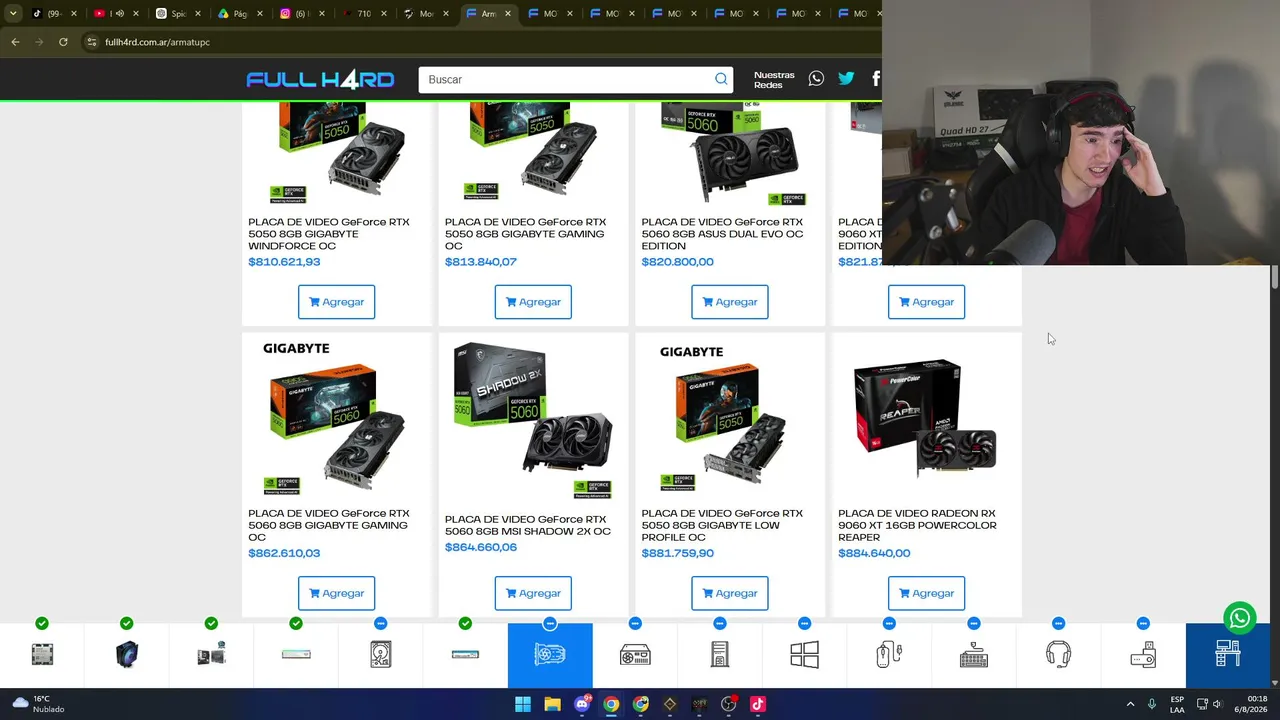Focus the browser address bar
Viewport: 1280px width, 720px height.
(480, 42)
